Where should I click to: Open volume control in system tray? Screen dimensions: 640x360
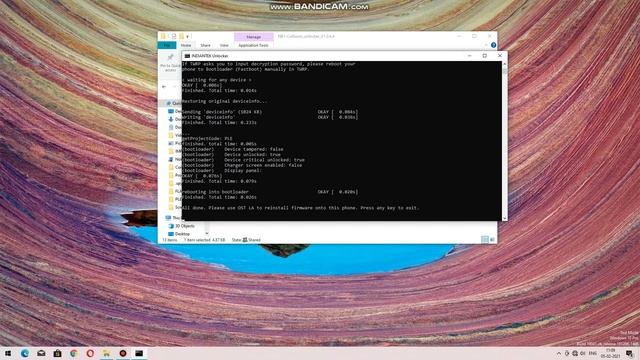pyautogui.click(x=583, y=353)
